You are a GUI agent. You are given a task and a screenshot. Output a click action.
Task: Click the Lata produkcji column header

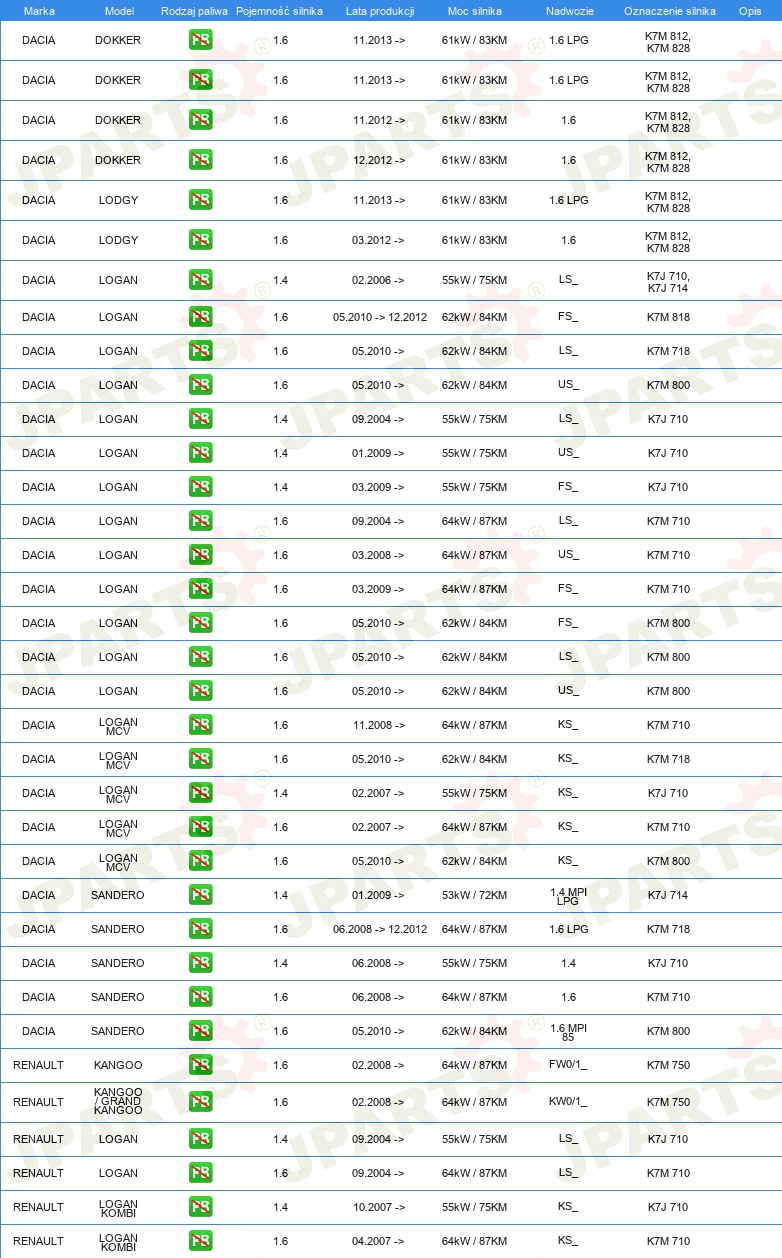tap(380, 11)
